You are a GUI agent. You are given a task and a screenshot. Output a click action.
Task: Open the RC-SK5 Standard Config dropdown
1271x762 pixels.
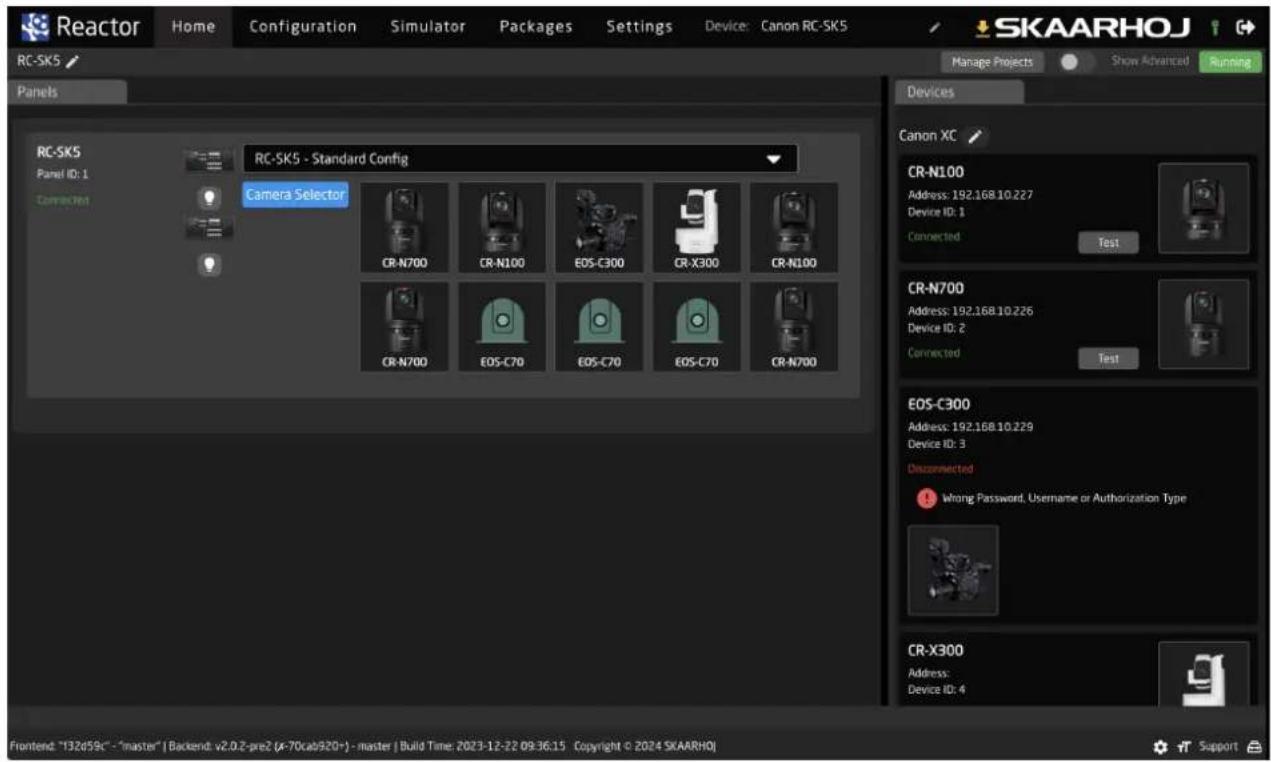pos(520,159)
